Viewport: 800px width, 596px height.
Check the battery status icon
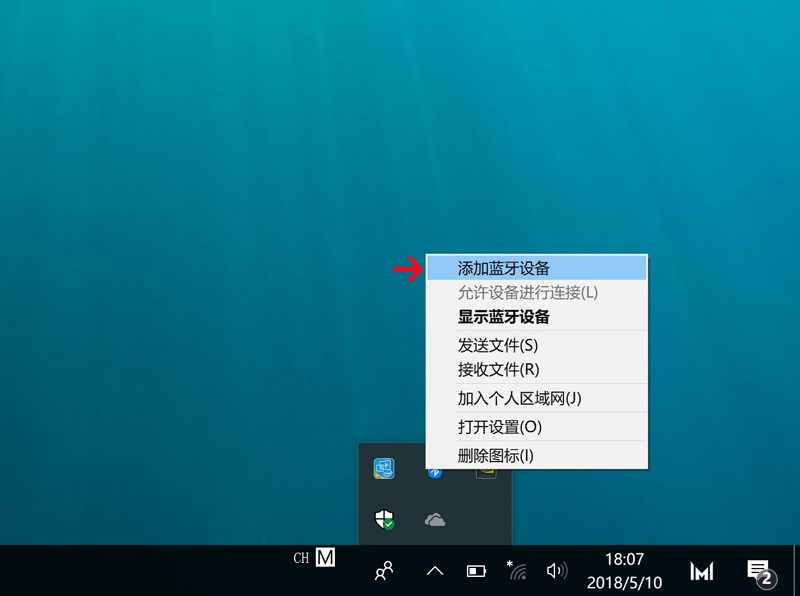[x=476, y=571]
